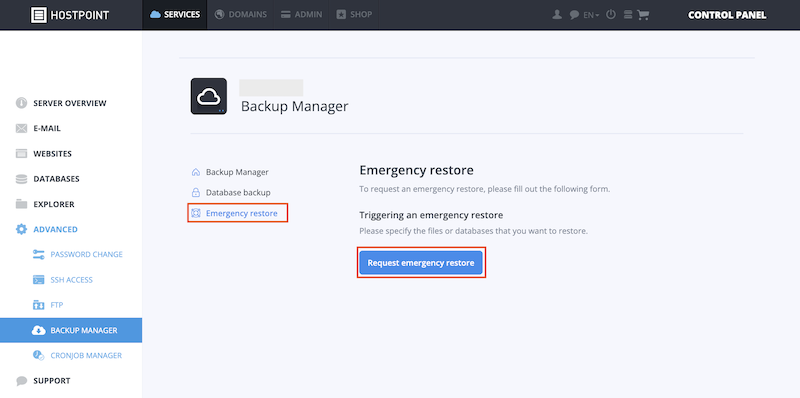Image resolution: width=800 pixels, height=398 pixels.
Task: Click the Databases stack icon
Action: coord(21,179)
